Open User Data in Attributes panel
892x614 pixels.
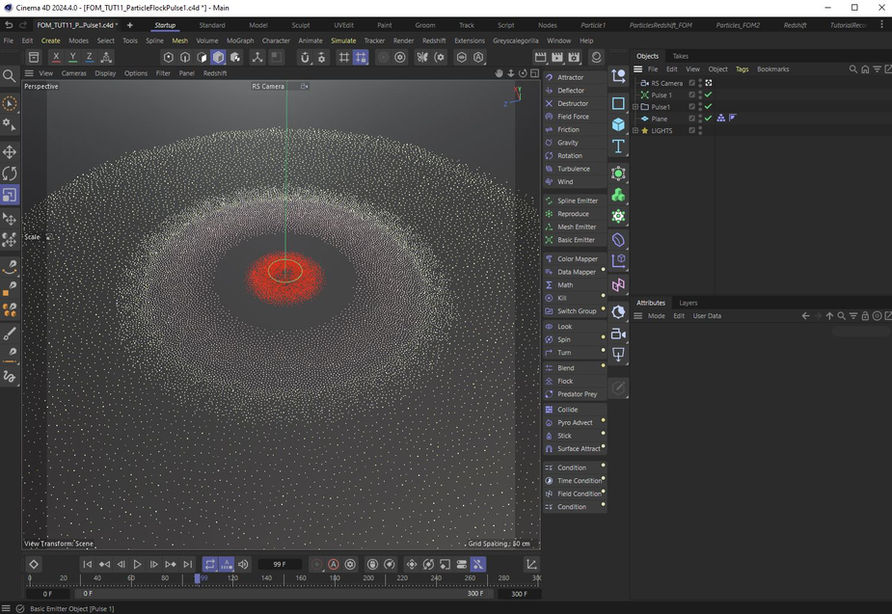click(707, 316)
